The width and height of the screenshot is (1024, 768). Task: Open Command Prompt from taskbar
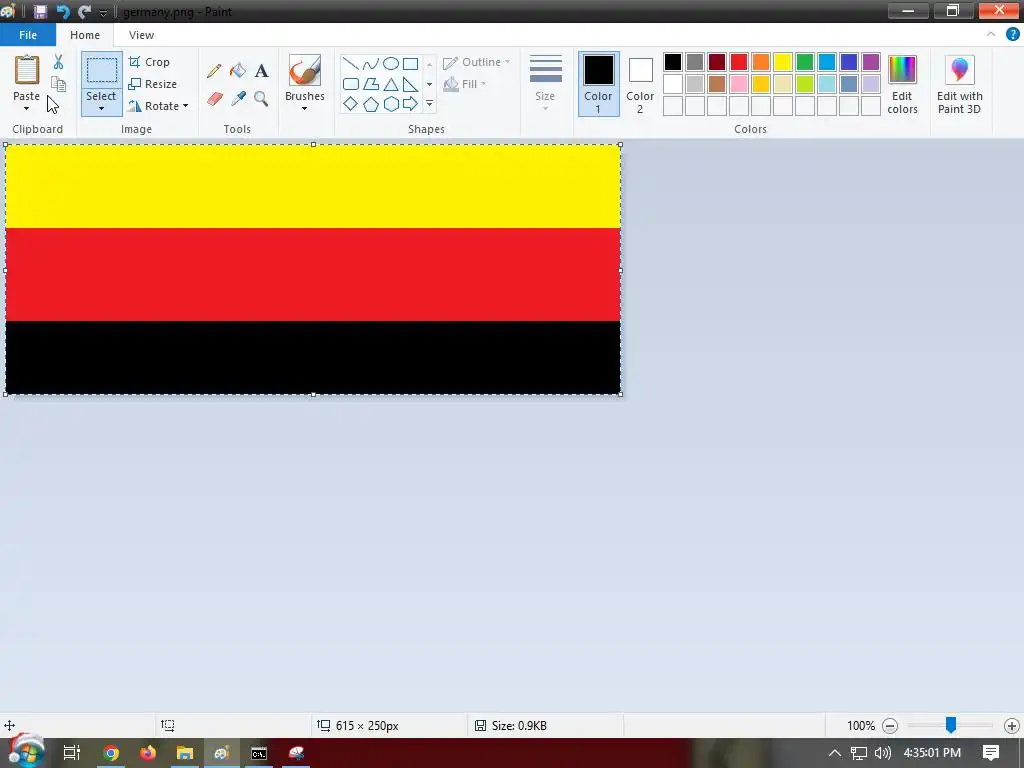coord(259,753)
